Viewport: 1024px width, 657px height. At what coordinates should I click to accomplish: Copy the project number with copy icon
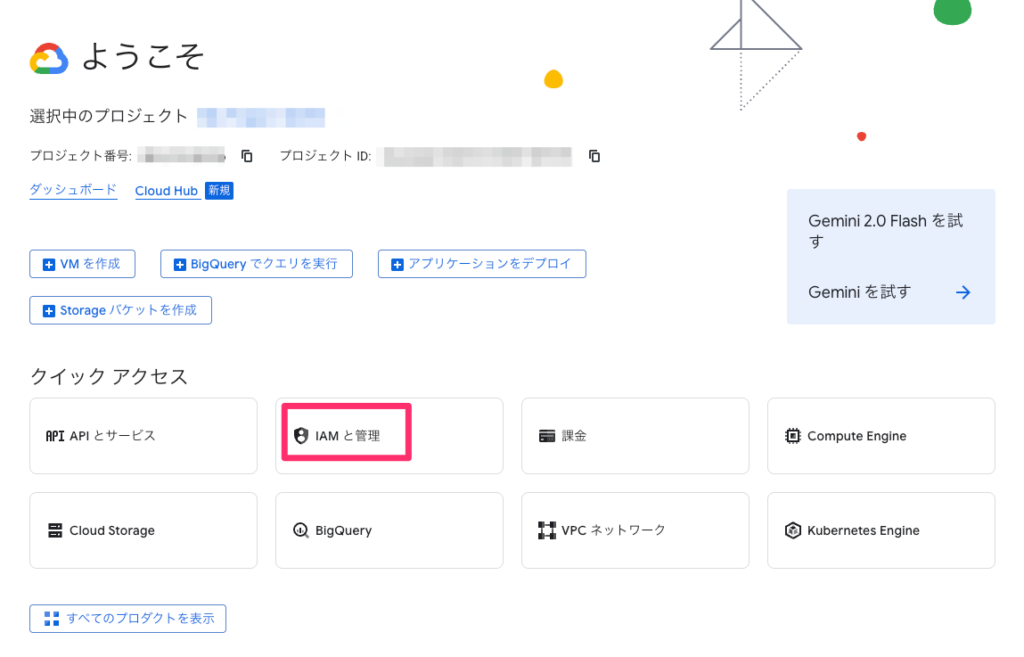coord(247,156)
